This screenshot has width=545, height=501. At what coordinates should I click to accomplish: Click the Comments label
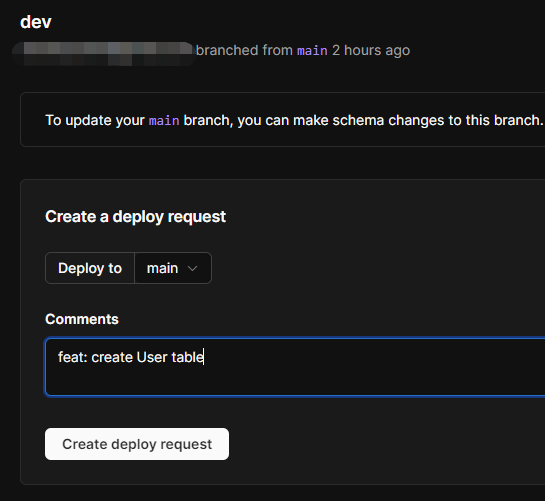click(82, 319)
